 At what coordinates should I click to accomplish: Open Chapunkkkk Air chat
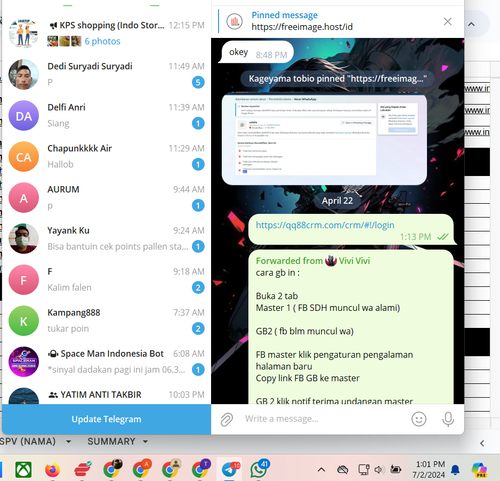[106, 156]
